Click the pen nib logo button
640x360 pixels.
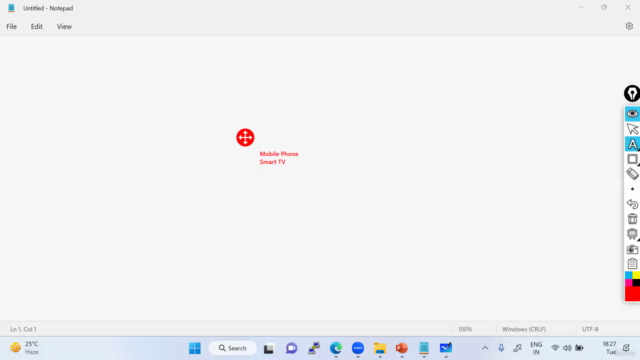click(632, 93)
